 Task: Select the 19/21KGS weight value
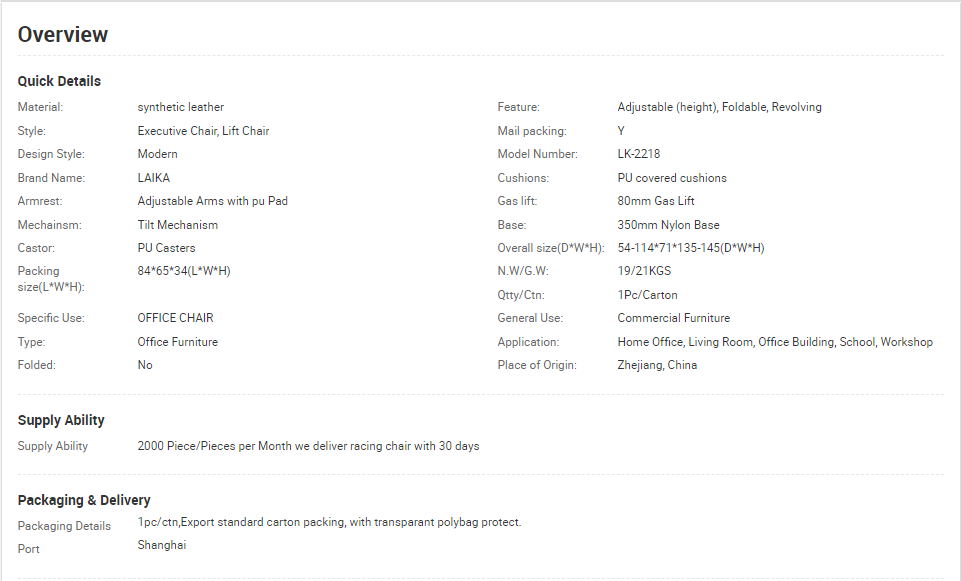click(x=644, y=271)
